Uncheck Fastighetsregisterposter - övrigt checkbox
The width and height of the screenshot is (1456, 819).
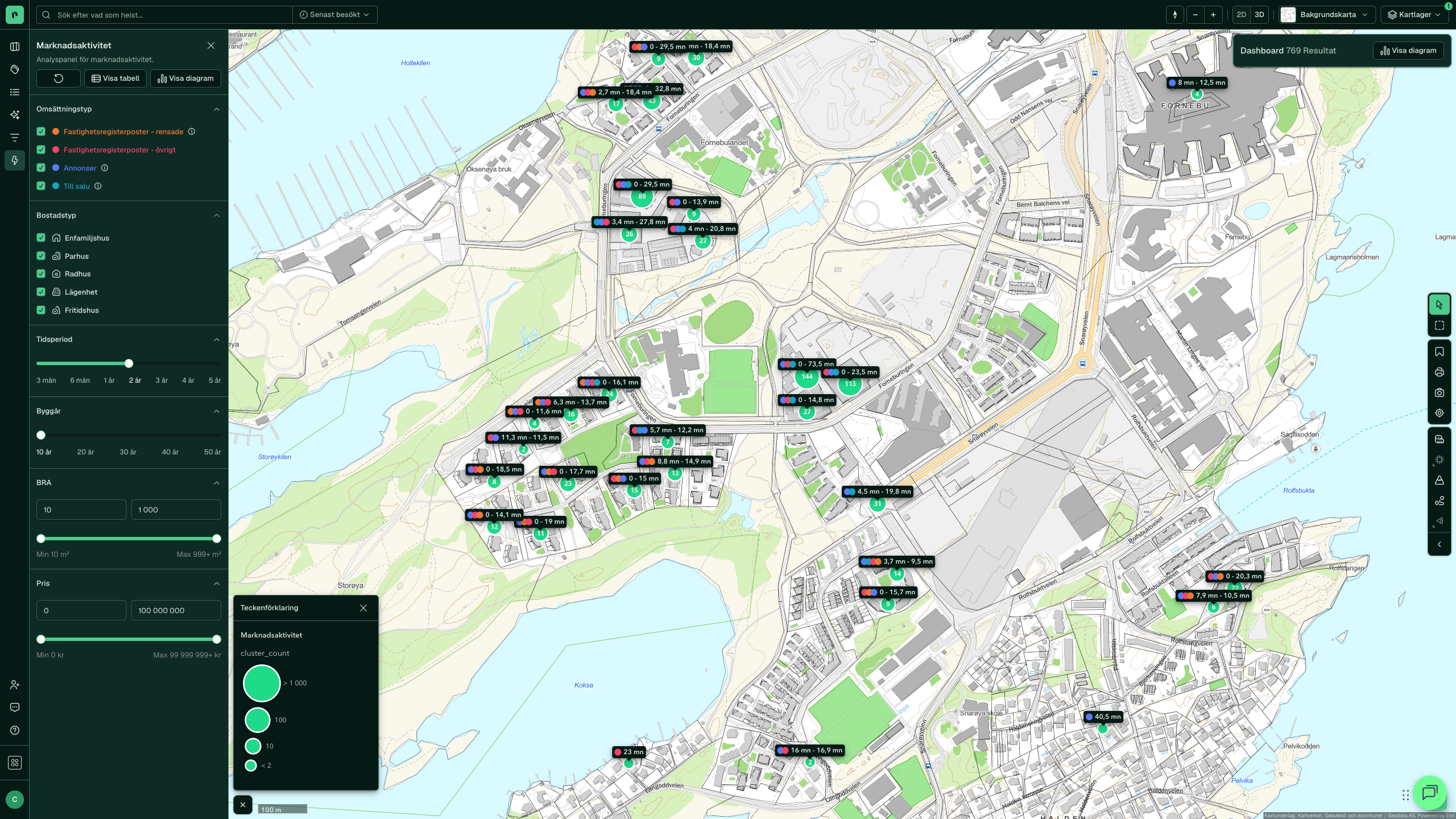click(41, 150)
